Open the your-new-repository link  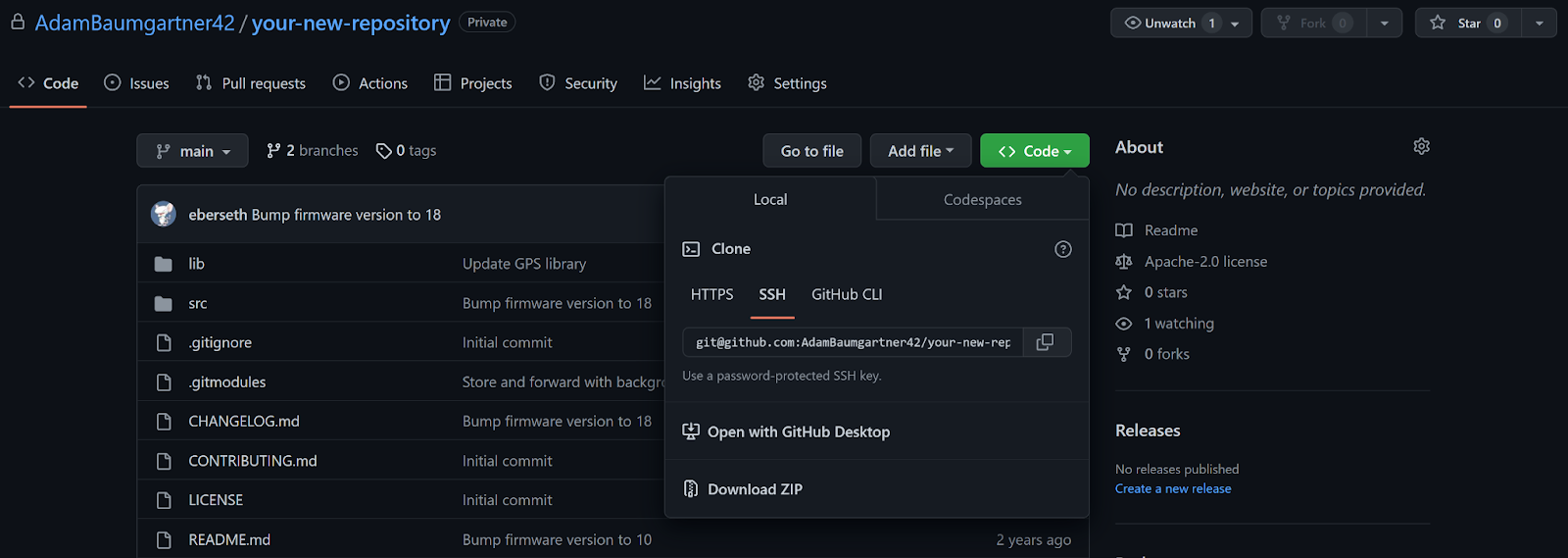click(x=351, y=23)
